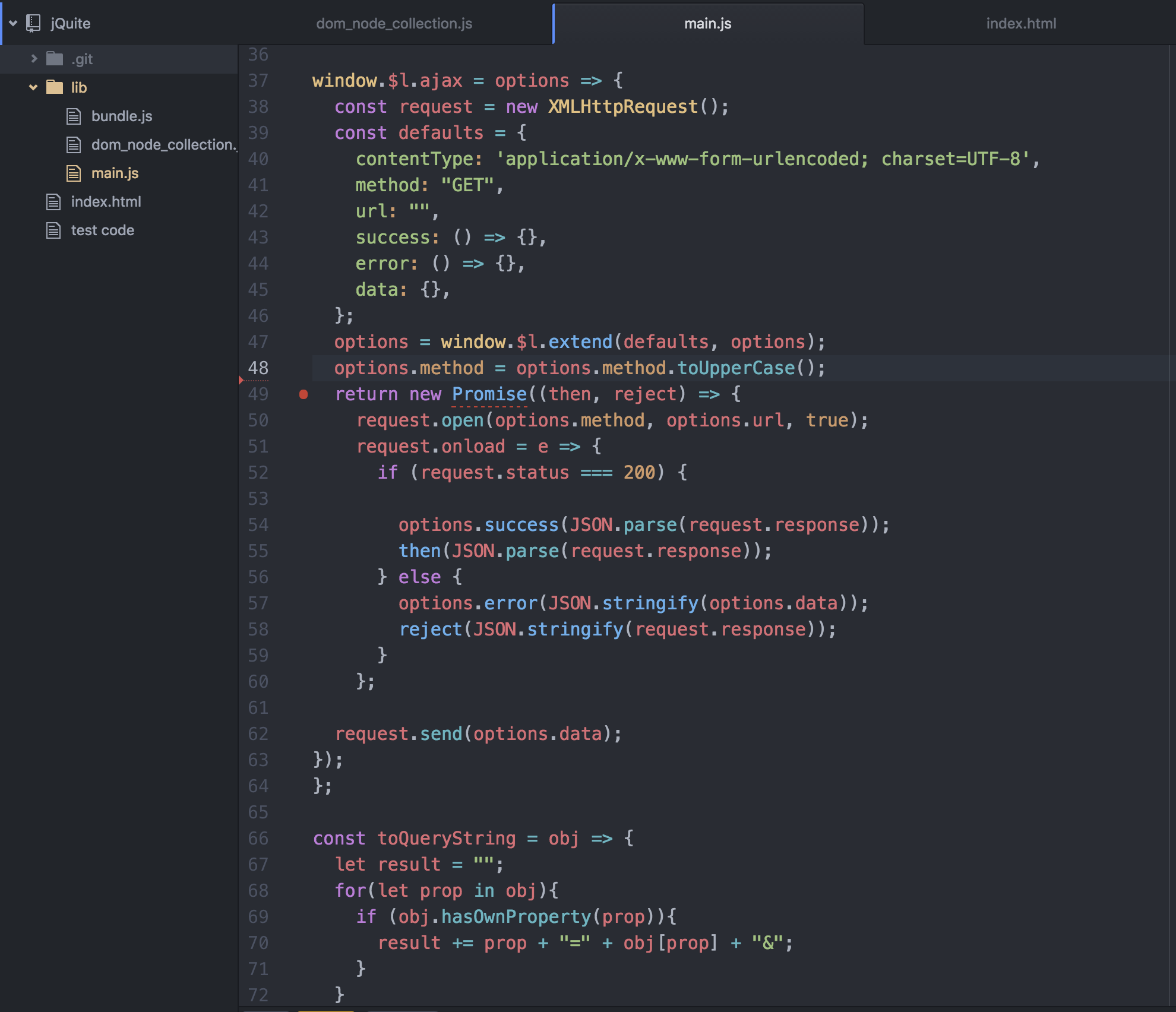Screen dimensions: 1176x1012
Task: Click the main.js file icon in the tree
Action: [x=74, y=173]
